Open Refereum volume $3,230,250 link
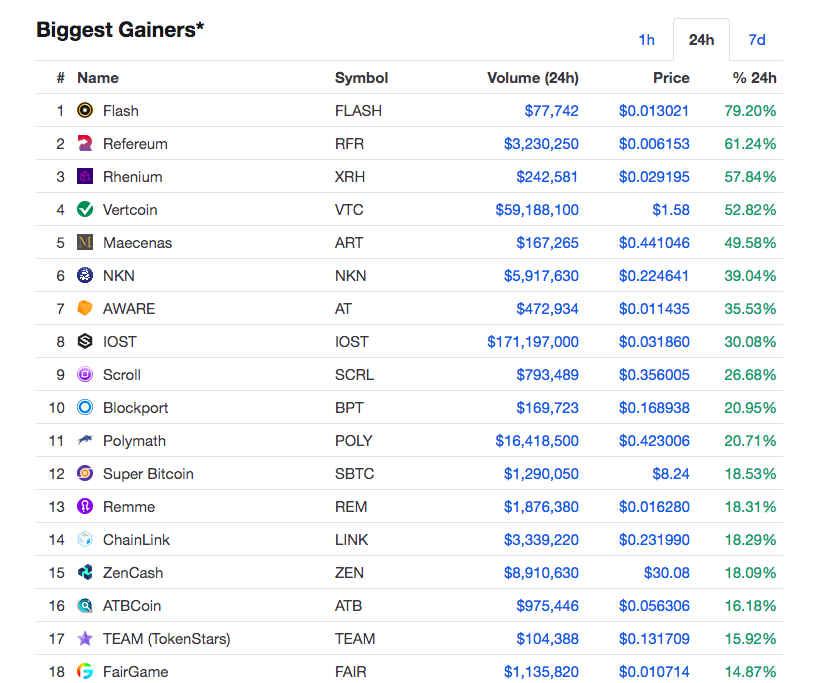 tap(541, 144)
